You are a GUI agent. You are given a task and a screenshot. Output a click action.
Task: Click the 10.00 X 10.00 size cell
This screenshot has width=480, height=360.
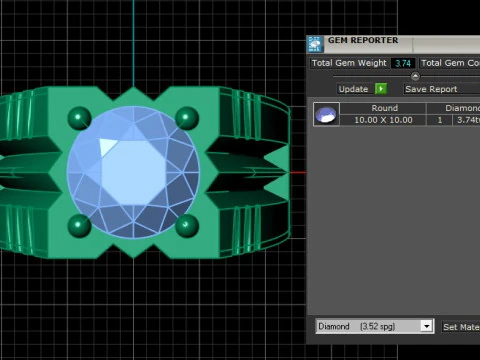[x=383, y=120]
